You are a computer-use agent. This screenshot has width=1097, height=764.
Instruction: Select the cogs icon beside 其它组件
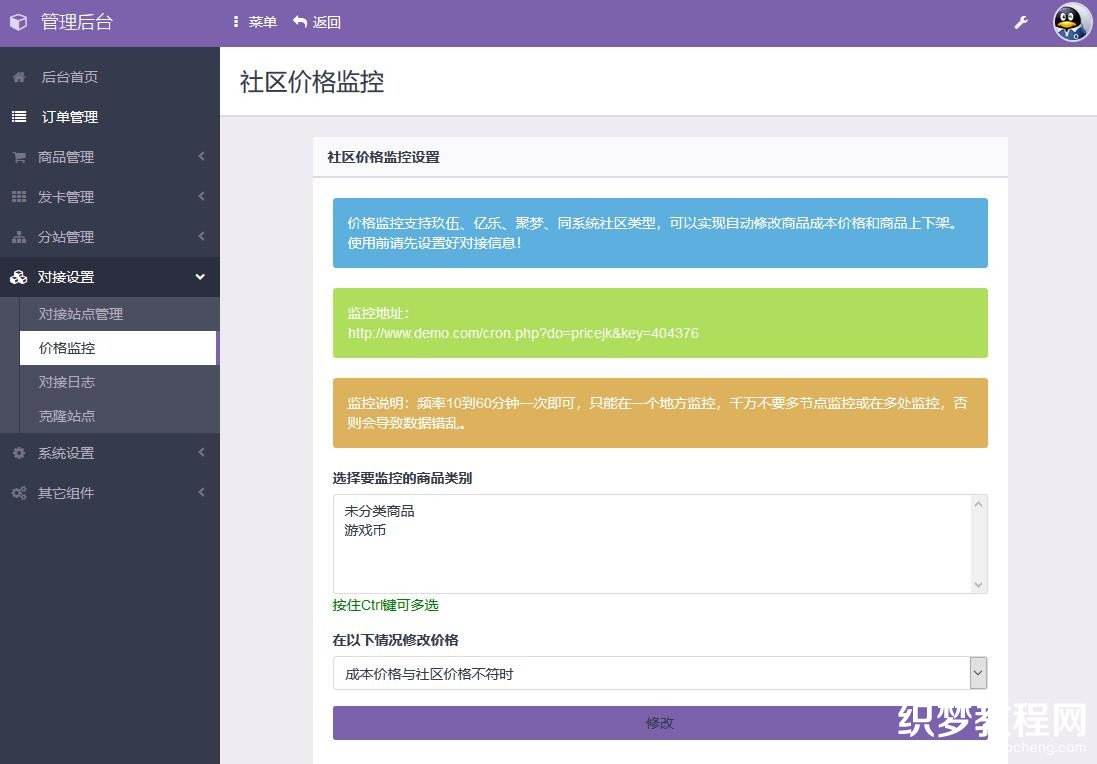coord(17,492)
